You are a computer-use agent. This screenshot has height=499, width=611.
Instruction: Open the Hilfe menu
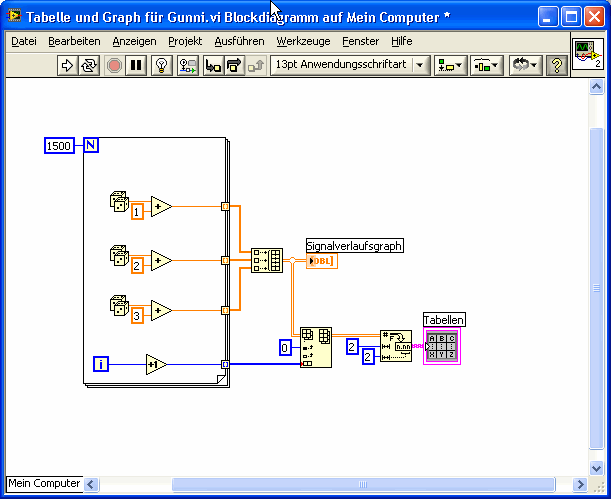coord(402,41)
